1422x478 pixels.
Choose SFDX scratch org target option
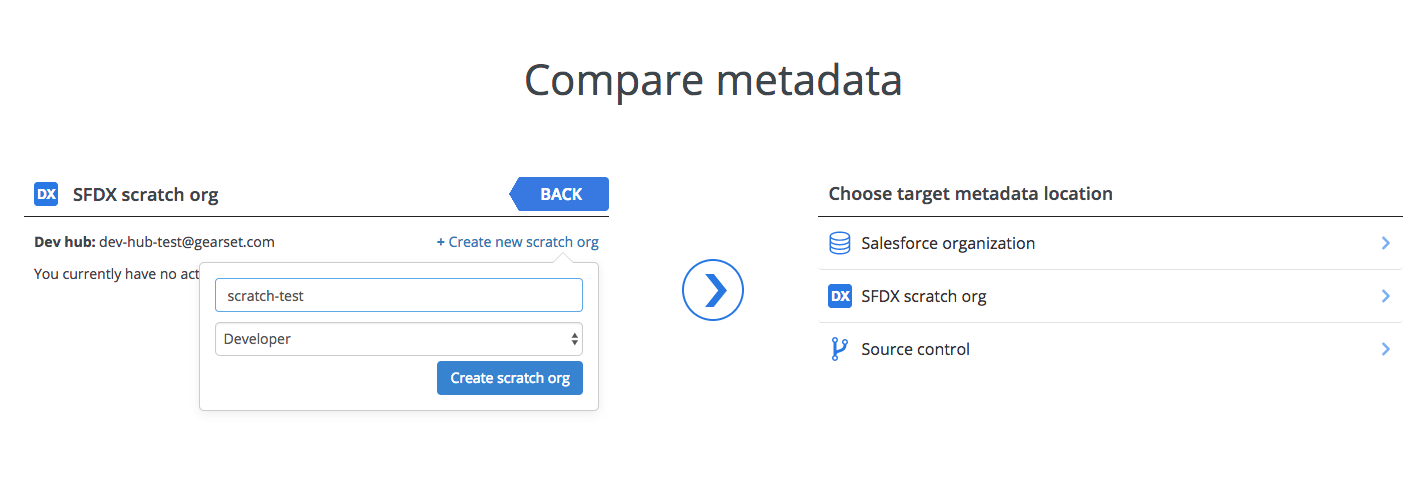923,296
